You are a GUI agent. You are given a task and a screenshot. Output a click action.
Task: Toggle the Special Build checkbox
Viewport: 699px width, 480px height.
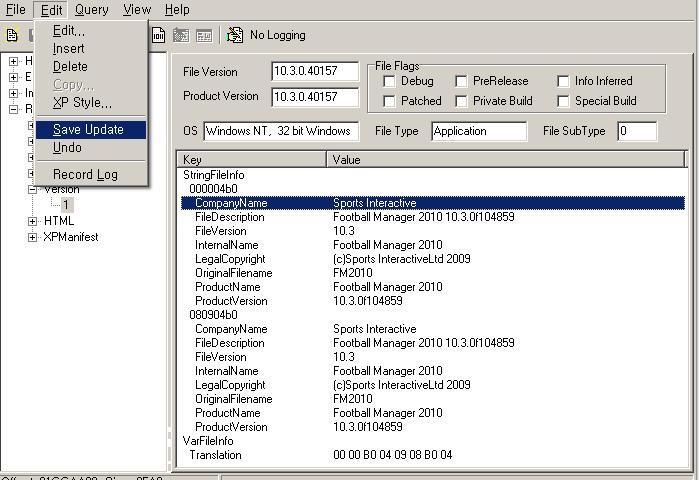click(x=564, y=101)
